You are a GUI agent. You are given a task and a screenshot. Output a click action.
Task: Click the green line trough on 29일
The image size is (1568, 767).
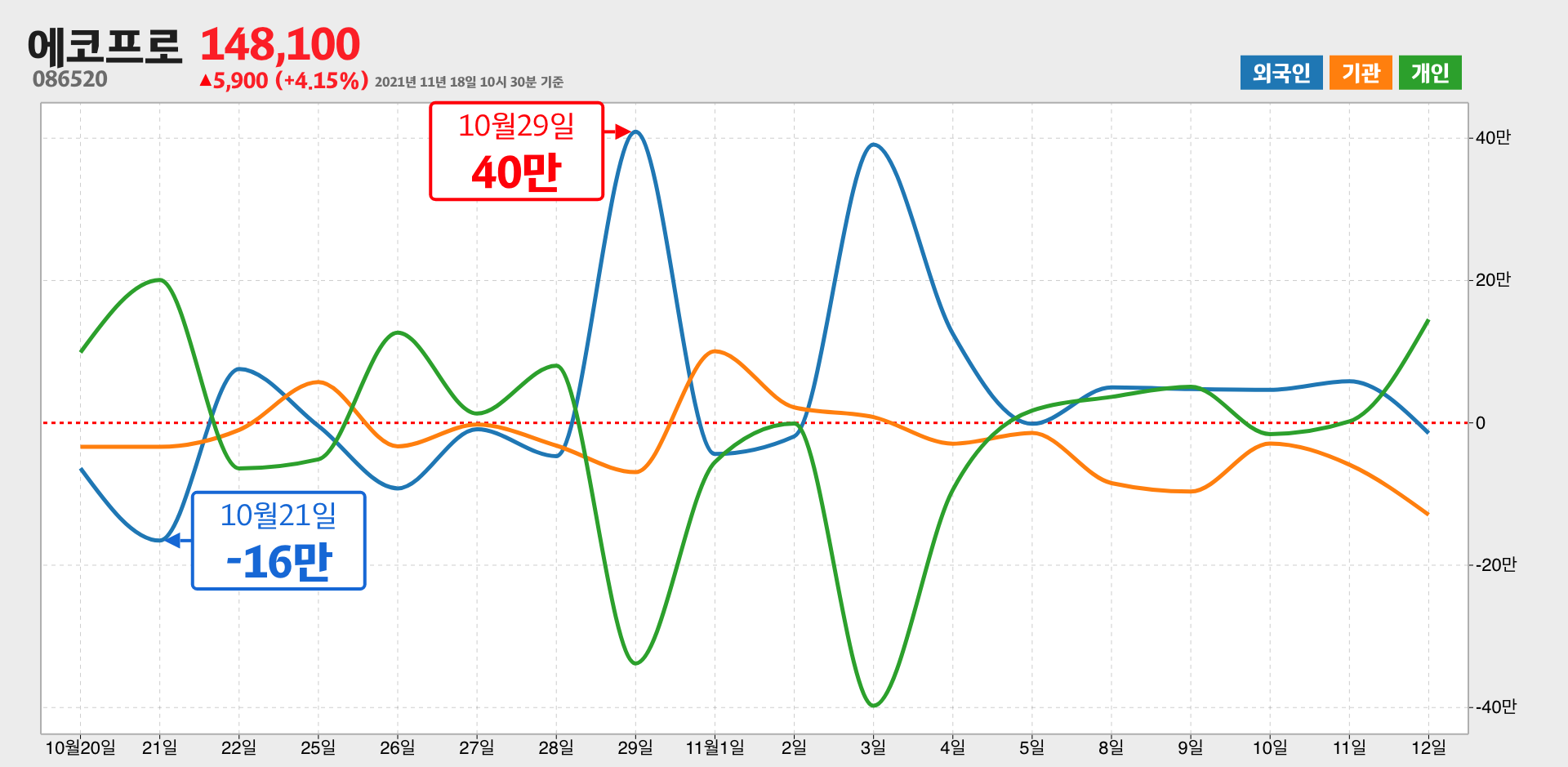[636, 662]
